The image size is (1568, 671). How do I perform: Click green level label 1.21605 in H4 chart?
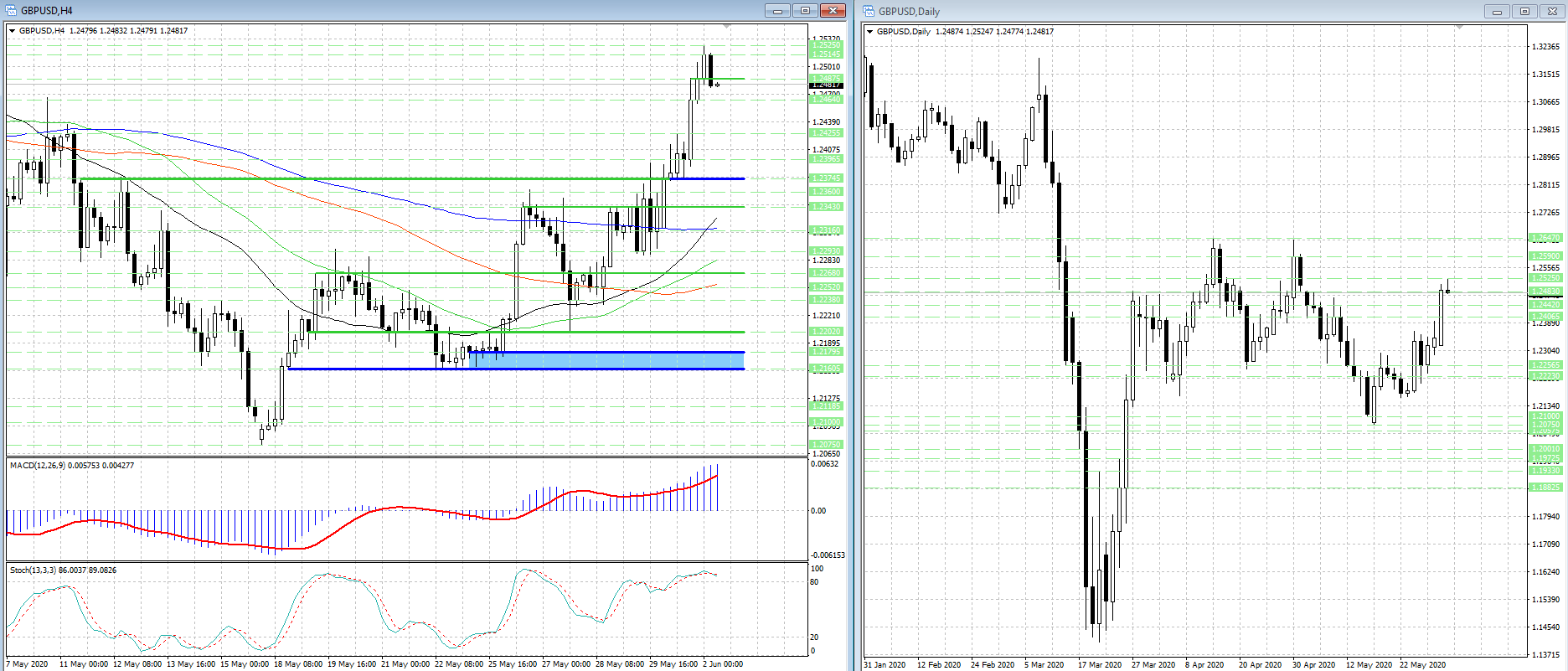pyautogui.click(x=826, y=368)
